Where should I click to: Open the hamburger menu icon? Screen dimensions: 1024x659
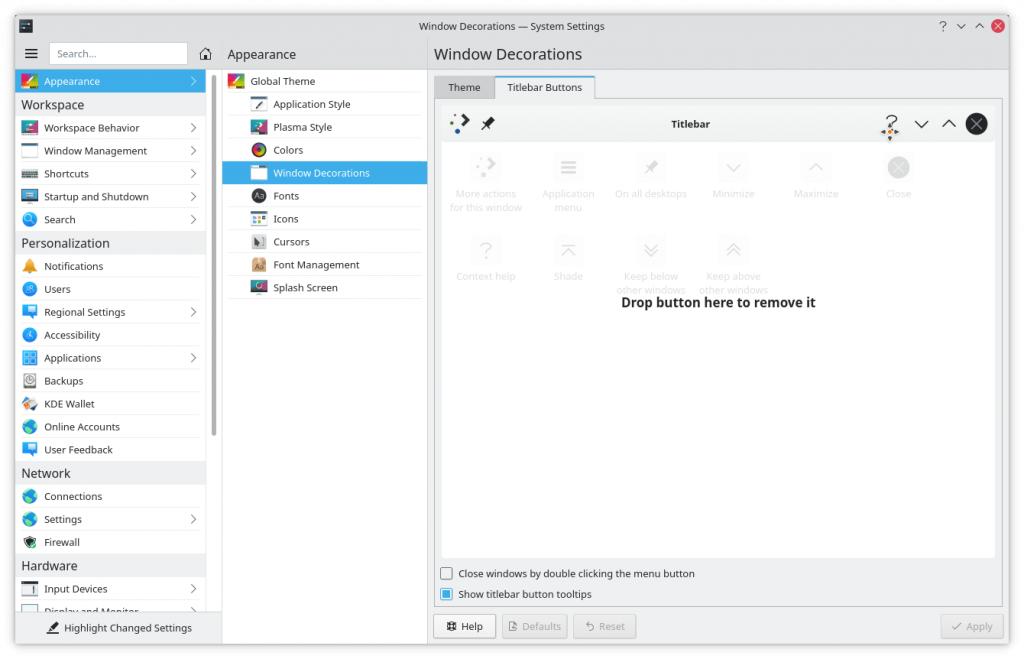coord(31,54)
